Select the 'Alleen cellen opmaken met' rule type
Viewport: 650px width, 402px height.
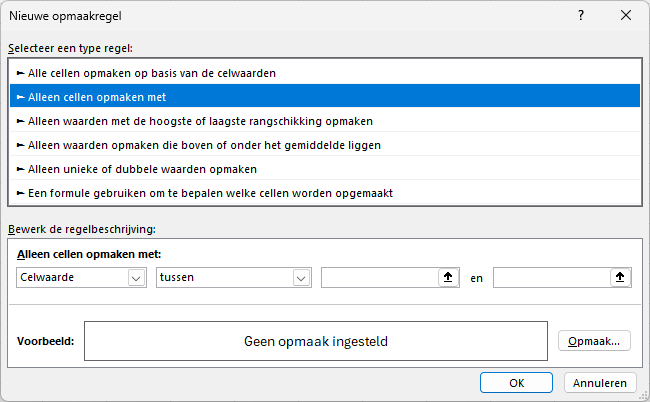pos(92,97)
